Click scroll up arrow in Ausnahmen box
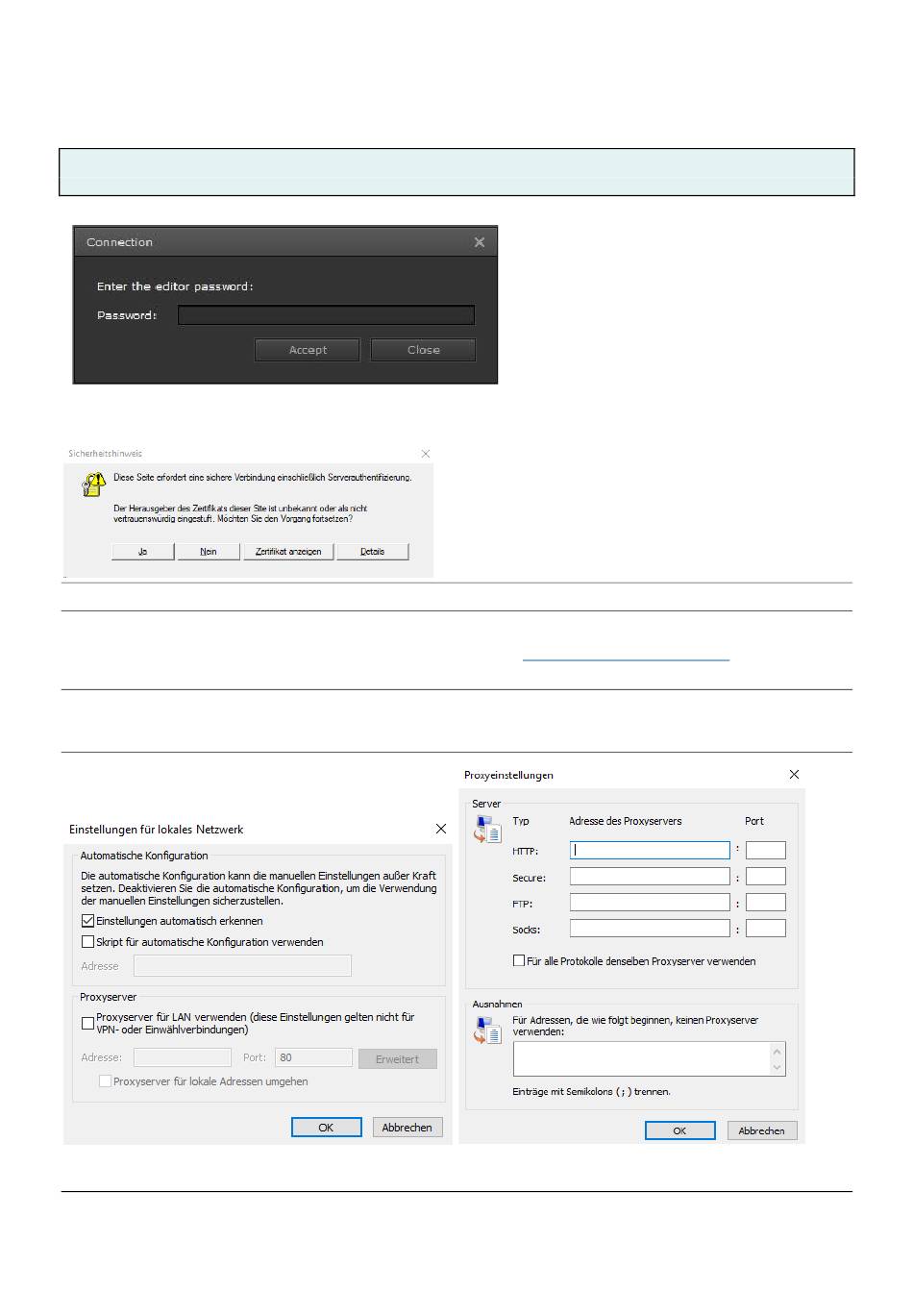This screenshot has height=1316, width=913. coord(777,1050)
